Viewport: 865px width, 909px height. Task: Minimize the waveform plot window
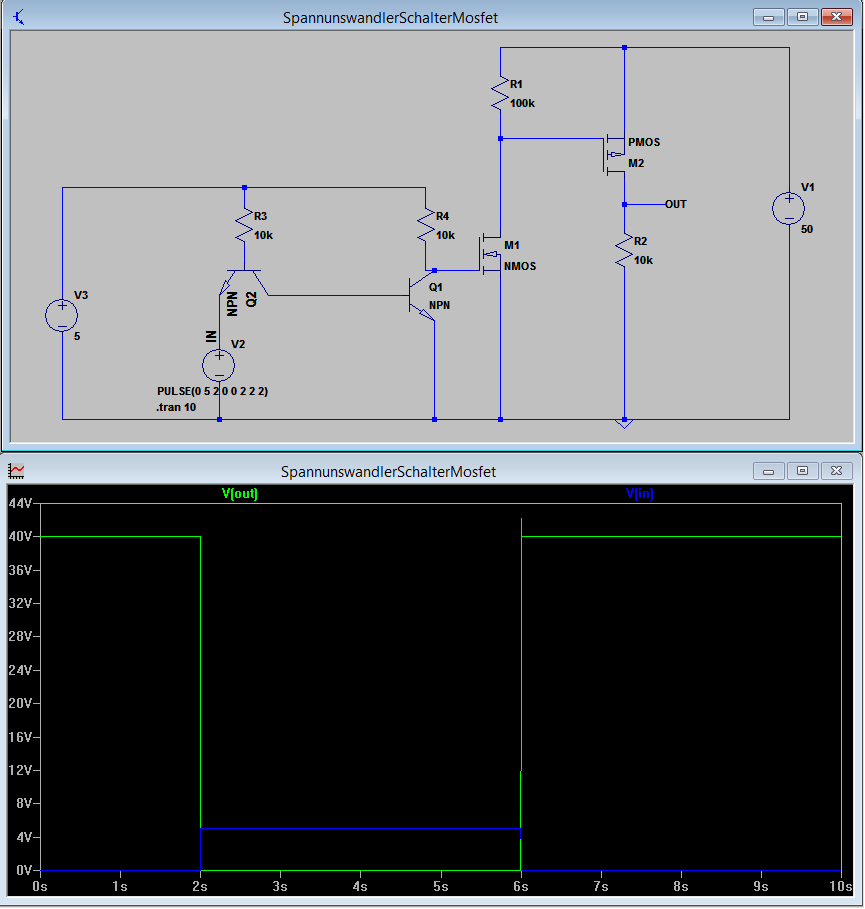769,471
